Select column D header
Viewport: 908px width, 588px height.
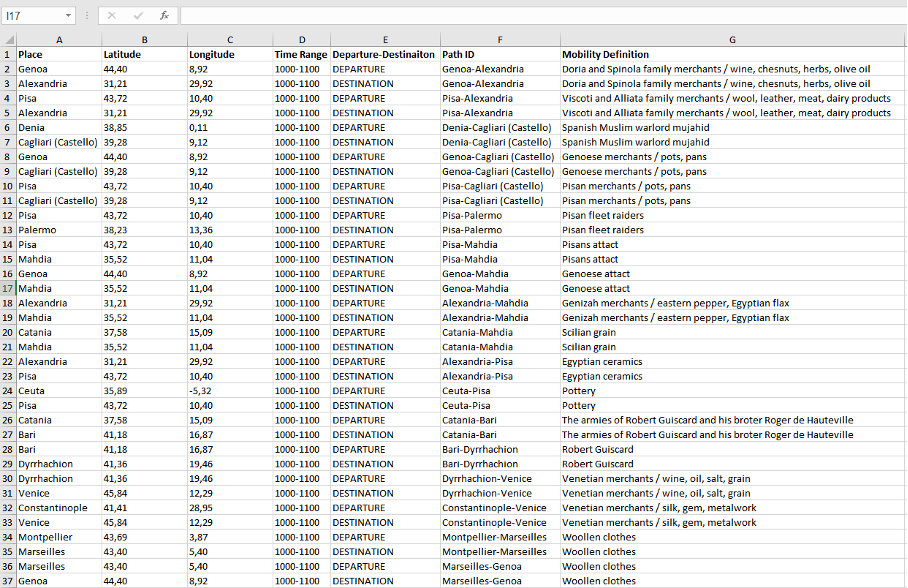(x=302, y=40)
